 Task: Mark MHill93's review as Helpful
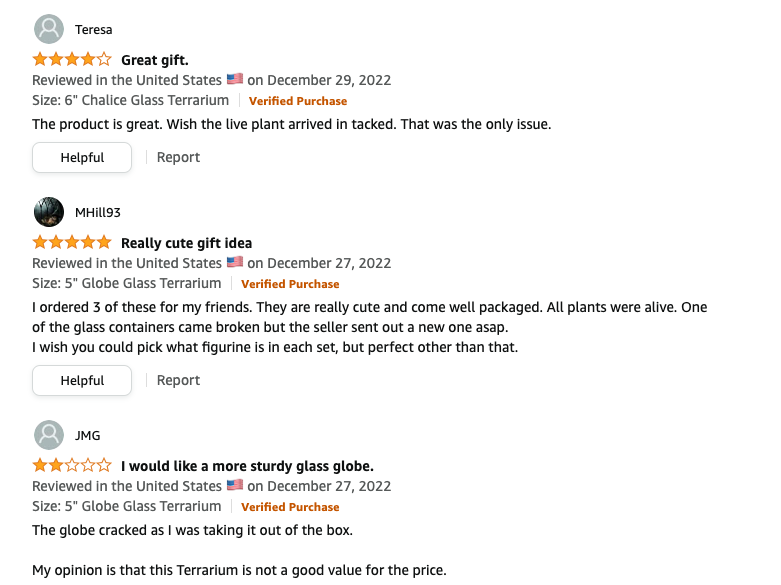pos(82,380)
